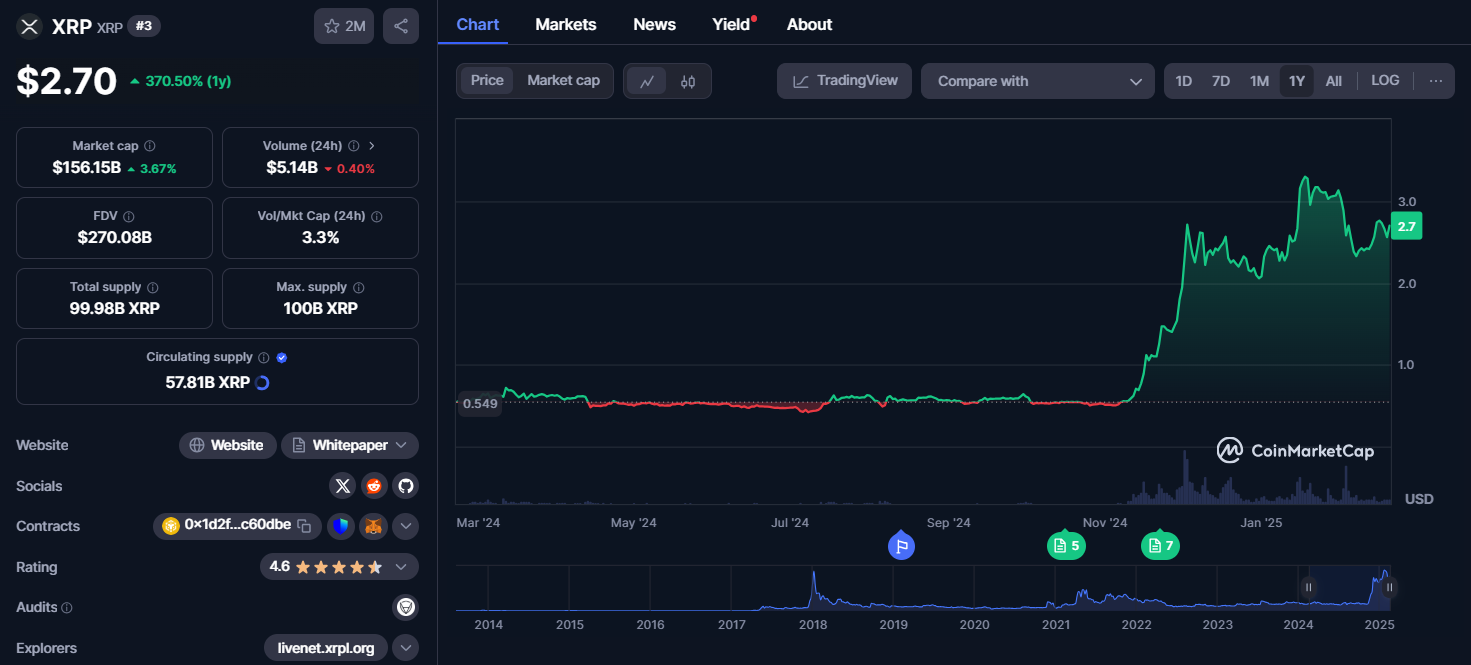Click the circulating supply progress ring
The width and height of the screenshot is (1471, 665).
[x=263, y=382]
